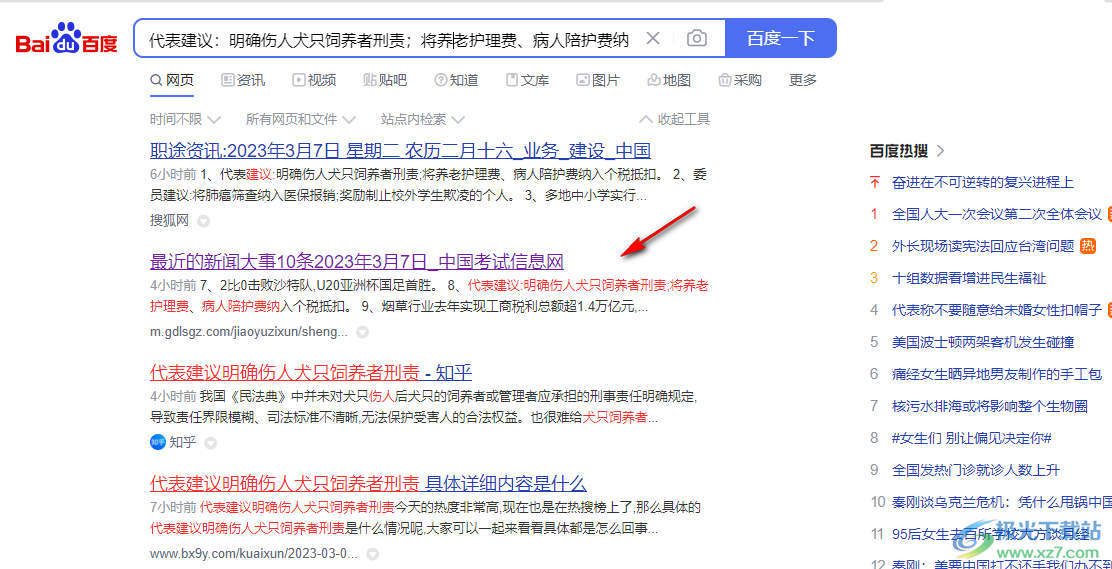Click the pinned-top icon in hot search
Image resolution: width=1112 pixels, height=569 pixels.
[874, 182]
